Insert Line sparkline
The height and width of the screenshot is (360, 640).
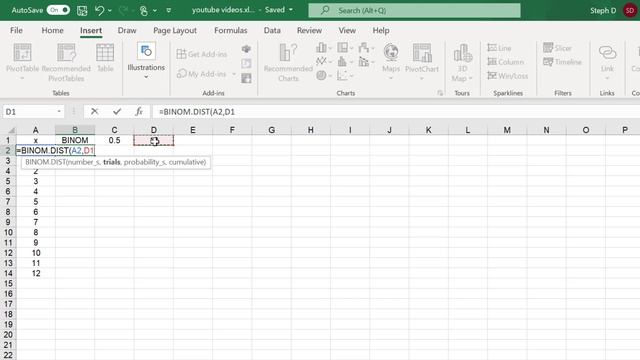(499, 48)
